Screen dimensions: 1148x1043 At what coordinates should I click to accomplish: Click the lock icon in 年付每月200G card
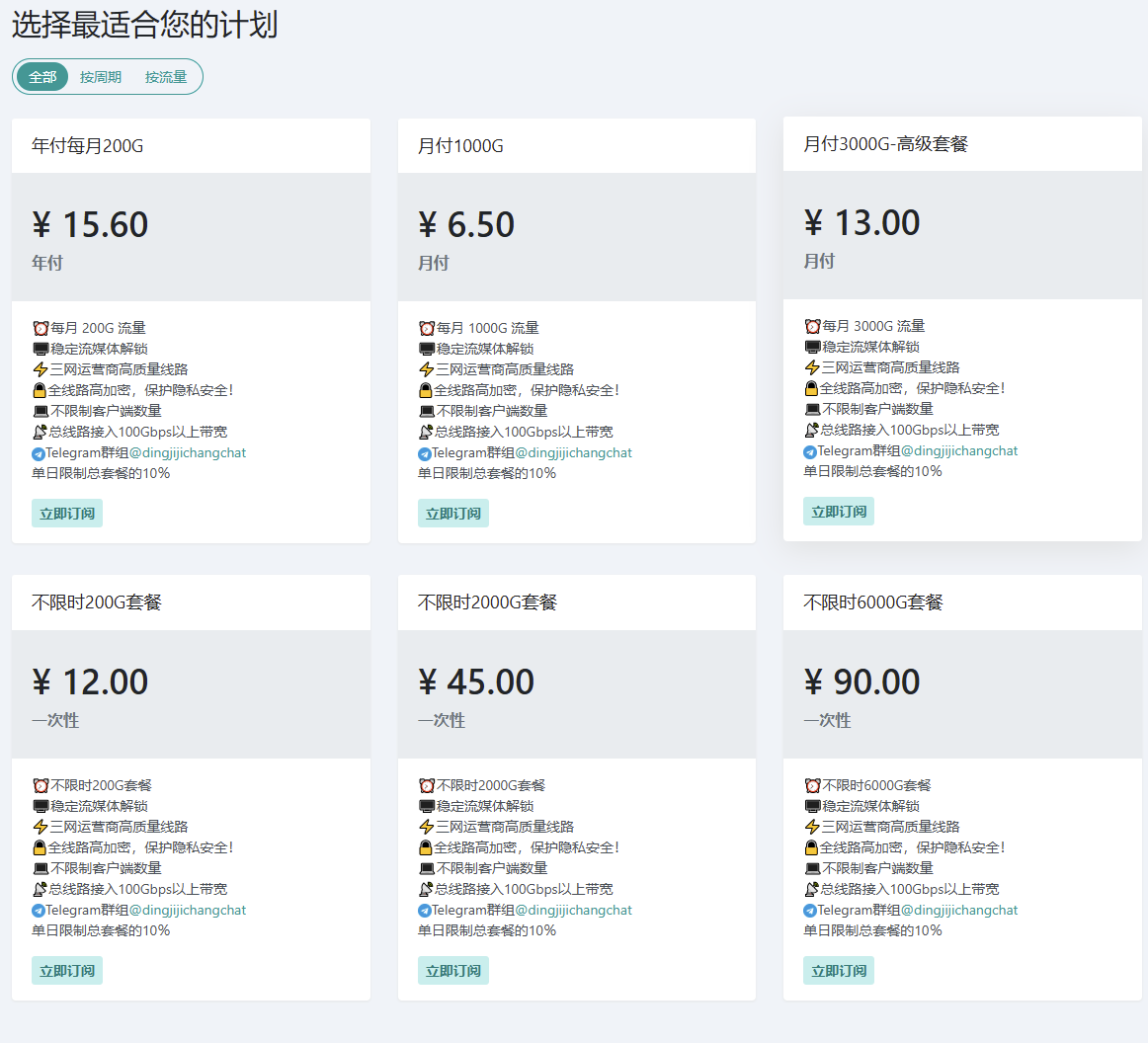point(40,390)
